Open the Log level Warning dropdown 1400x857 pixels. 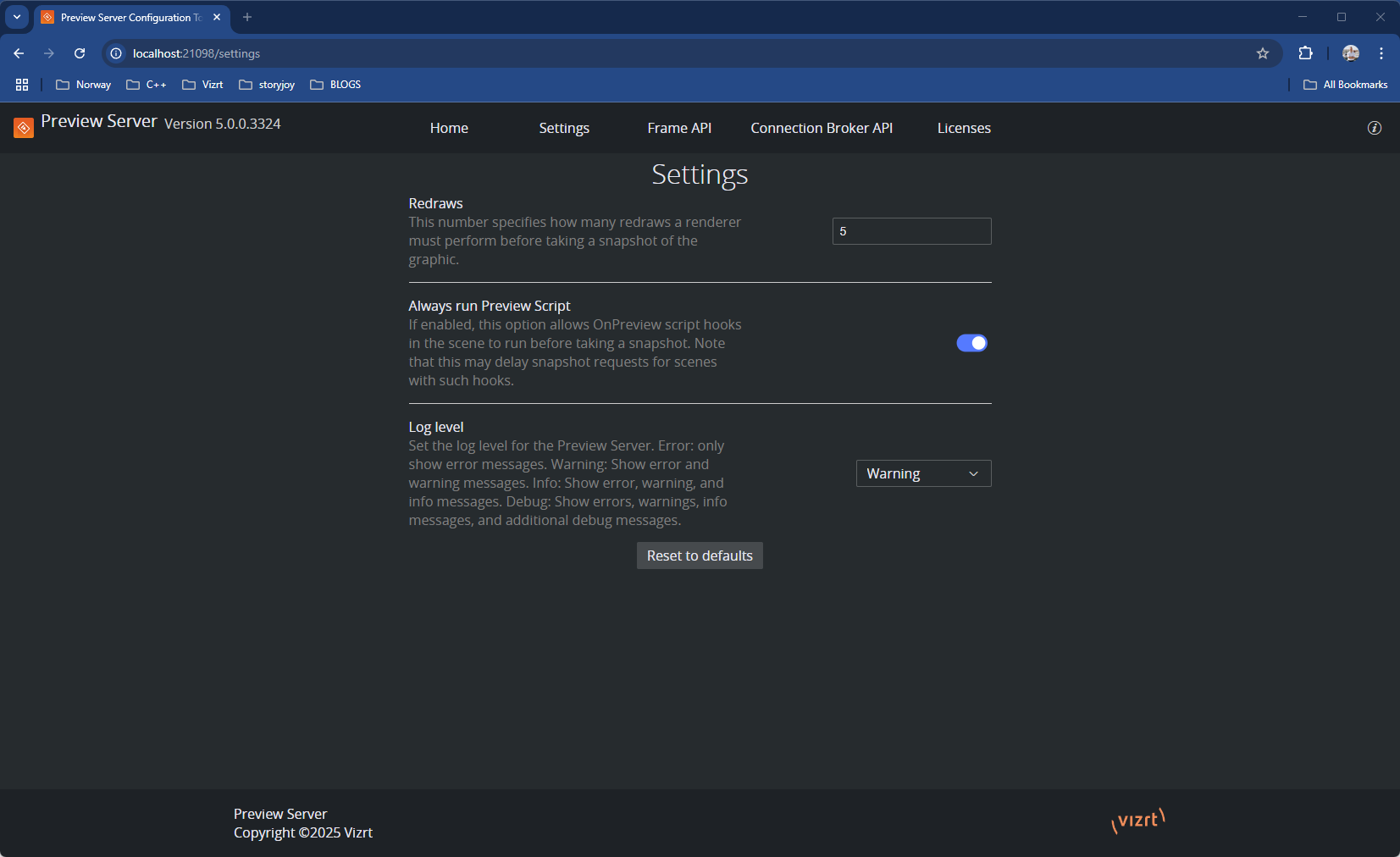click(x=923, y=473)
